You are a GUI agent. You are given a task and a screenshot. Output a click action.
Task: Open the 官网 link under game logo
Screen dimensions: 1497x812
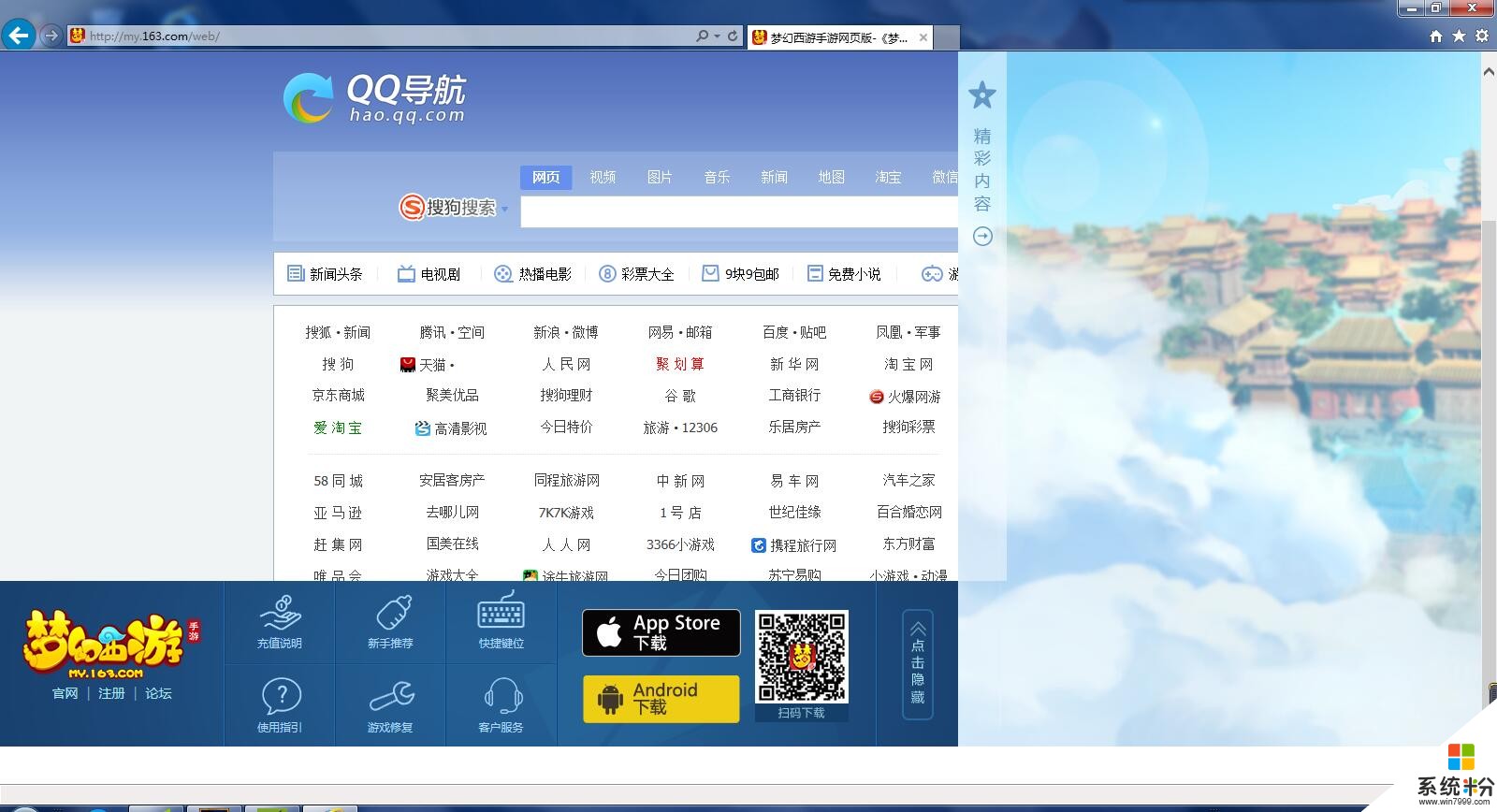tap(65, 693)
